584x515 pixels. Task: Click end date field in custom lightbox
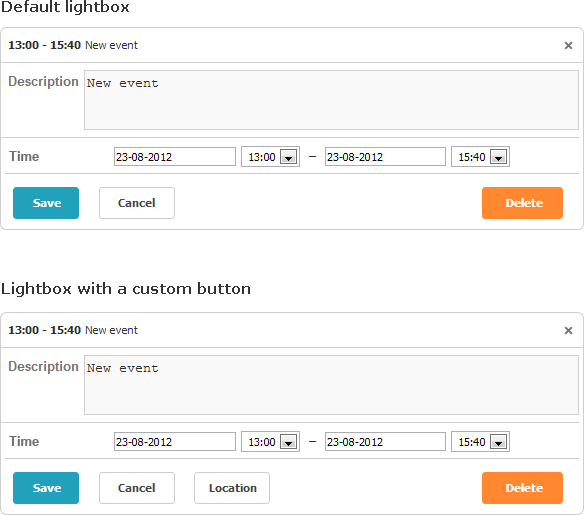coord(385,442)
